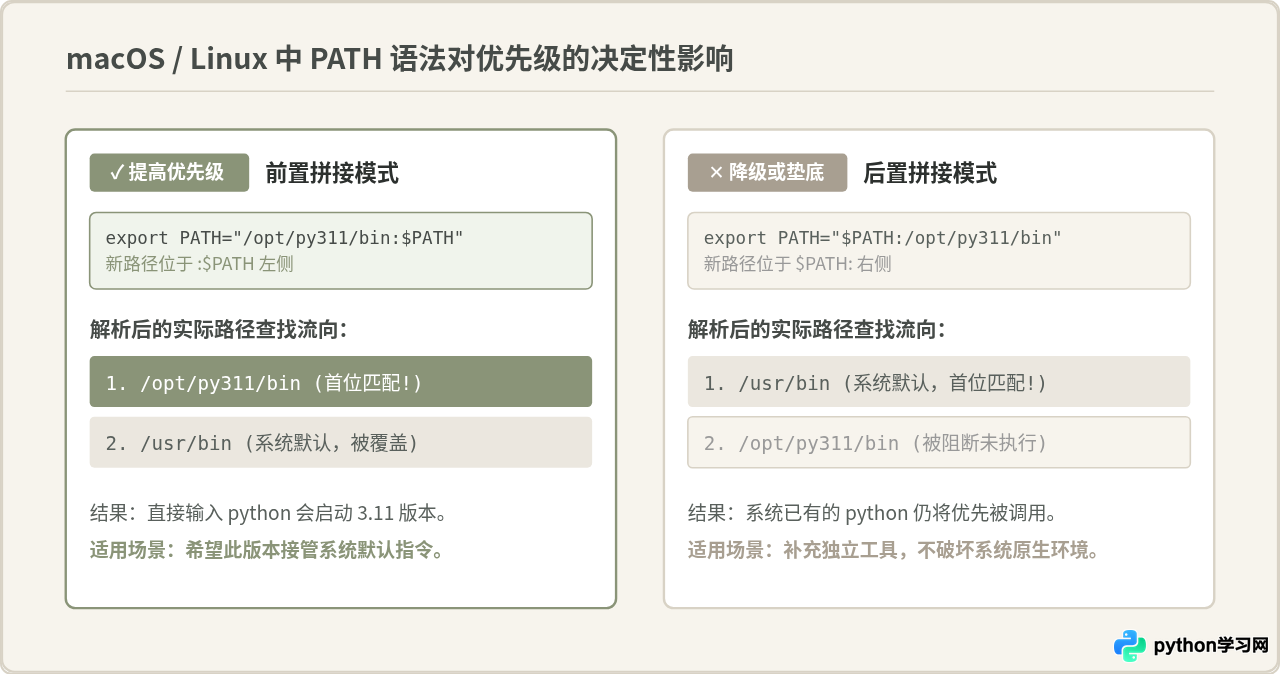Viewport: 1280px width, 674px height.
Task: Click the main title about PATH 语法
Action: (400, 59)
